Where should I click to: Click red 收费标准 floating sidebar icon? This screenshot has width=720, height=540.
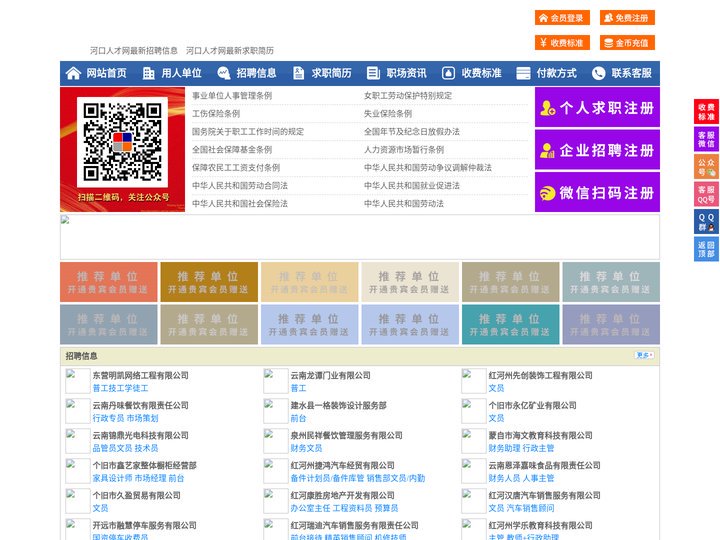(706, 112)
